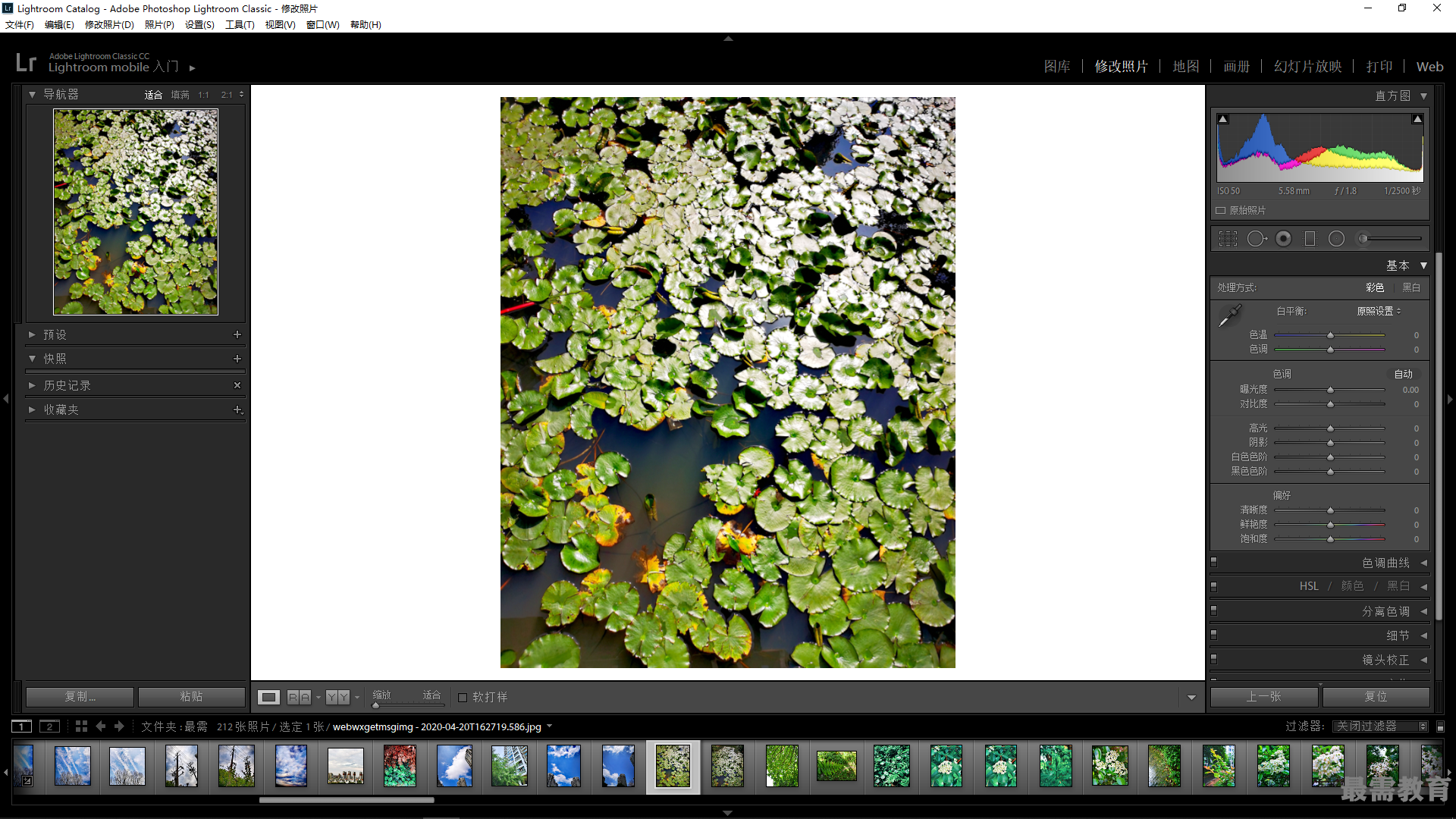Open the Settings (设置) menu

(x=199, y=24)
